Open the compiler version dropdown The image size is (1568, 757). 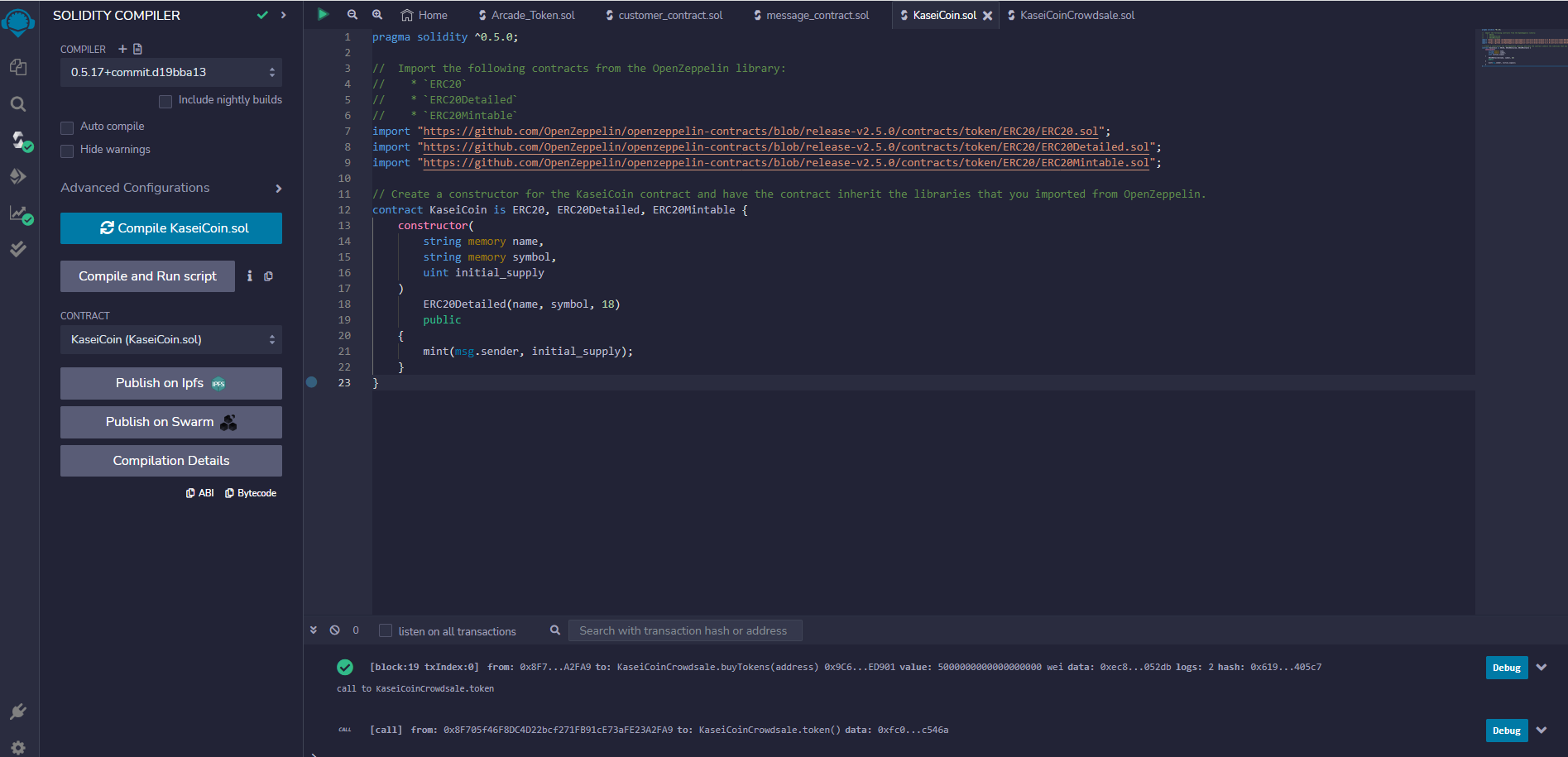(171, 73)
